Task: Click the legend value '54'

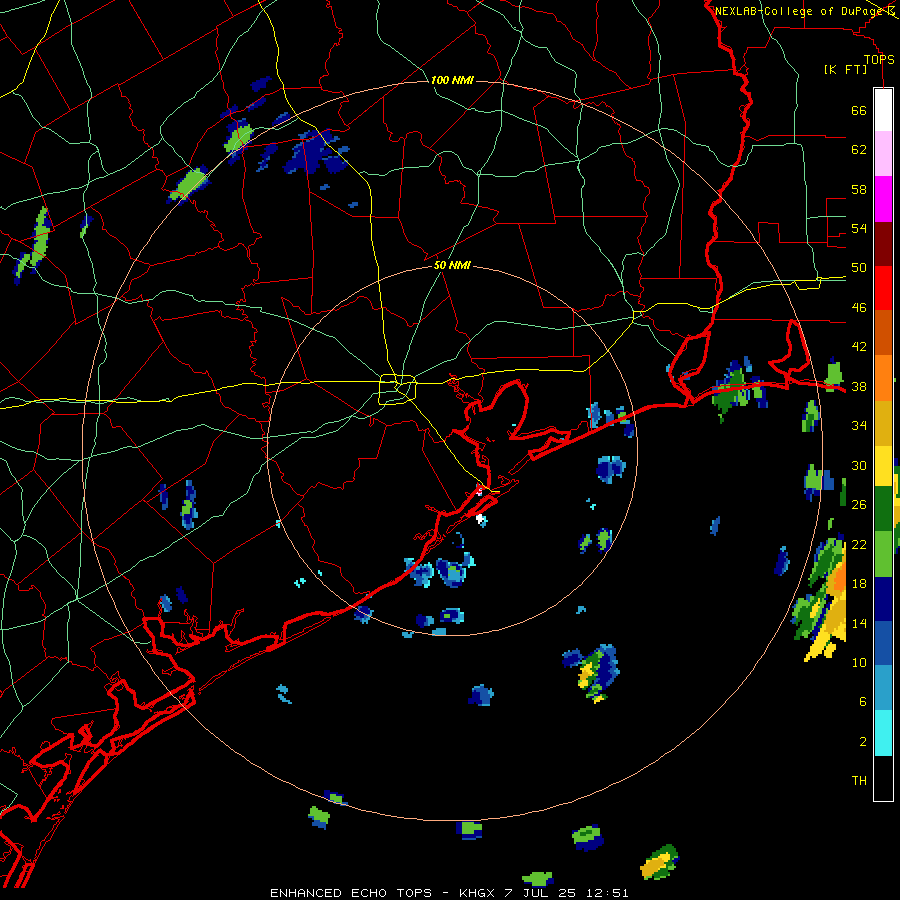Action: [859, 228]
